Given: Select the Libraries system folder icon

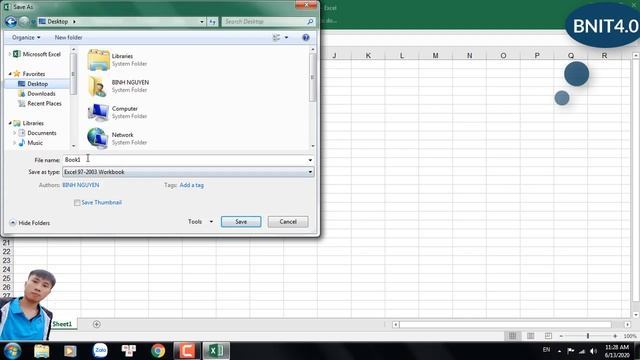Looking at the screenshot, I should click(98, 60).
